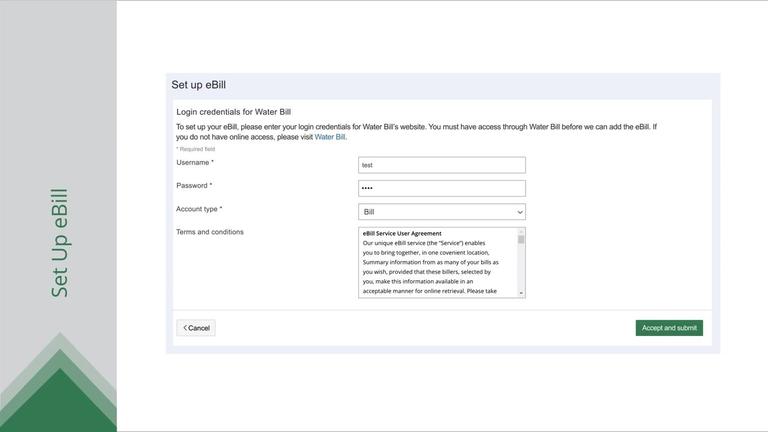The width and height of the screenshot is (768, 432).
Task: Click terms box scroll-down arrow
Action: tap(521, 293)
